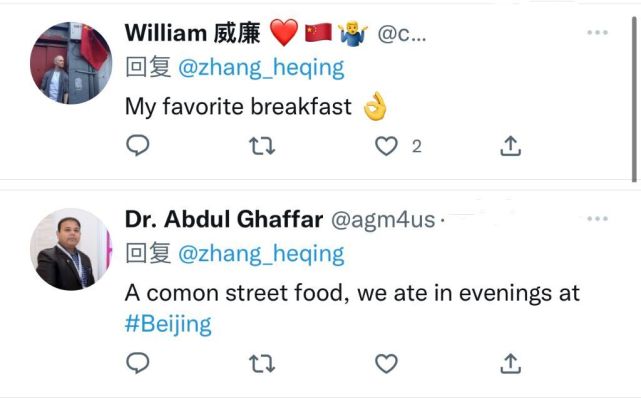Open @zhang_heqing mention in Abdul Ghaffar's reply
The image size is (641, 399).
pyautogui.click(x=261, y=254)
